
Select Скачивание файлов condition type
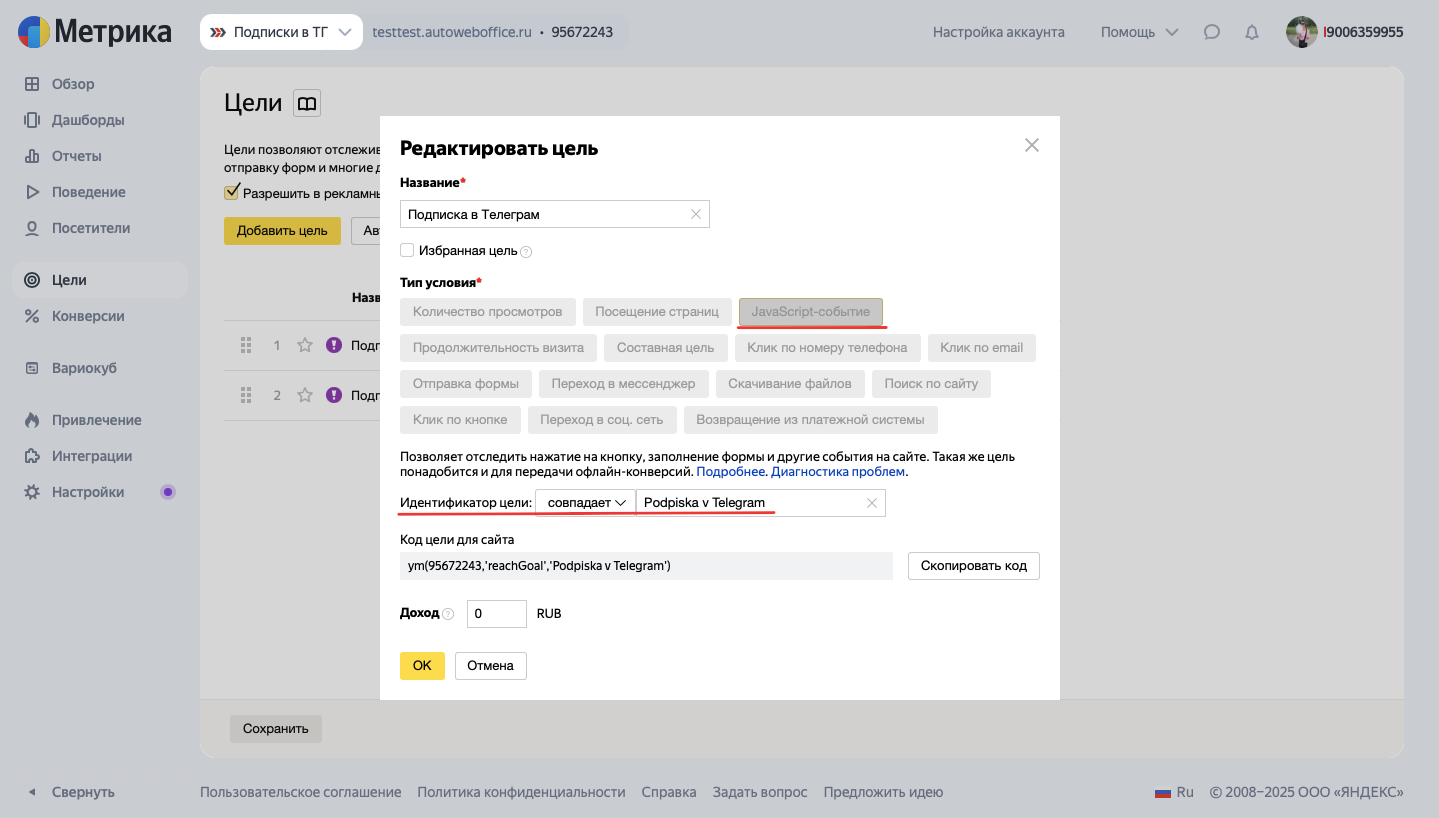[x=790, y=384]
